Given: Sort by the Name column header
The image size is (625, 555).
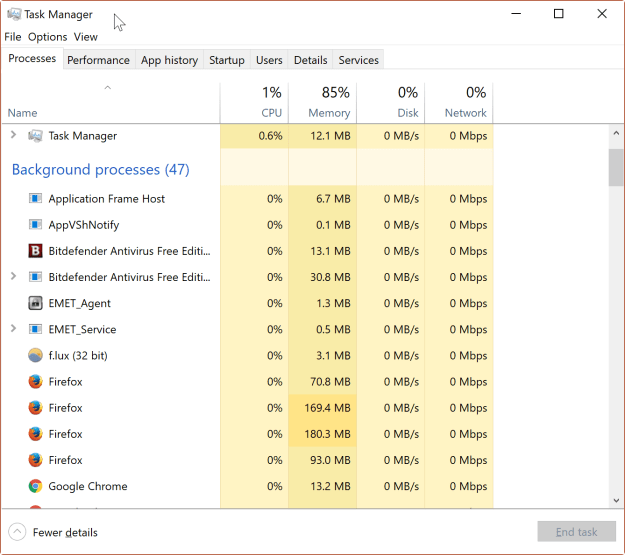Looking at the screenshot, I should [111, 103].
